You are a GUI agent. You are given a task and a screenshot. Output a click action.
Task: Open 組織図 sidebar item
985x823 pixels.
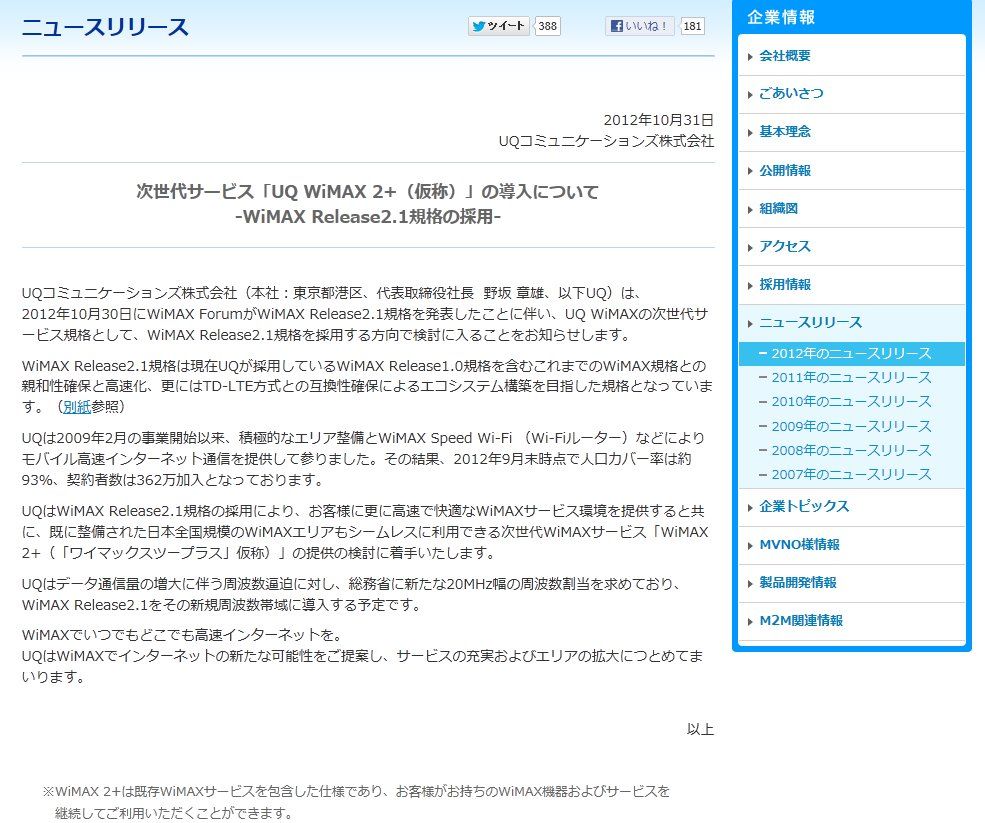click(x=778, y=209)
